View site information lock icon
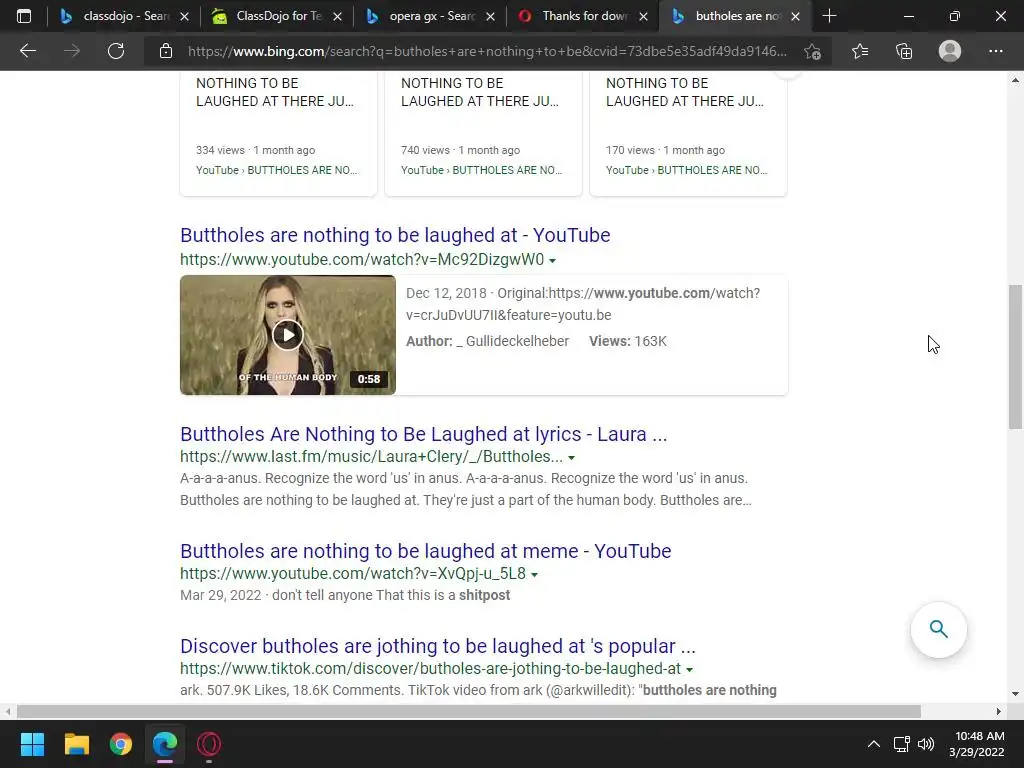Image resolution: width=1024 pixels, height=768 pixels. coord(166,51)
